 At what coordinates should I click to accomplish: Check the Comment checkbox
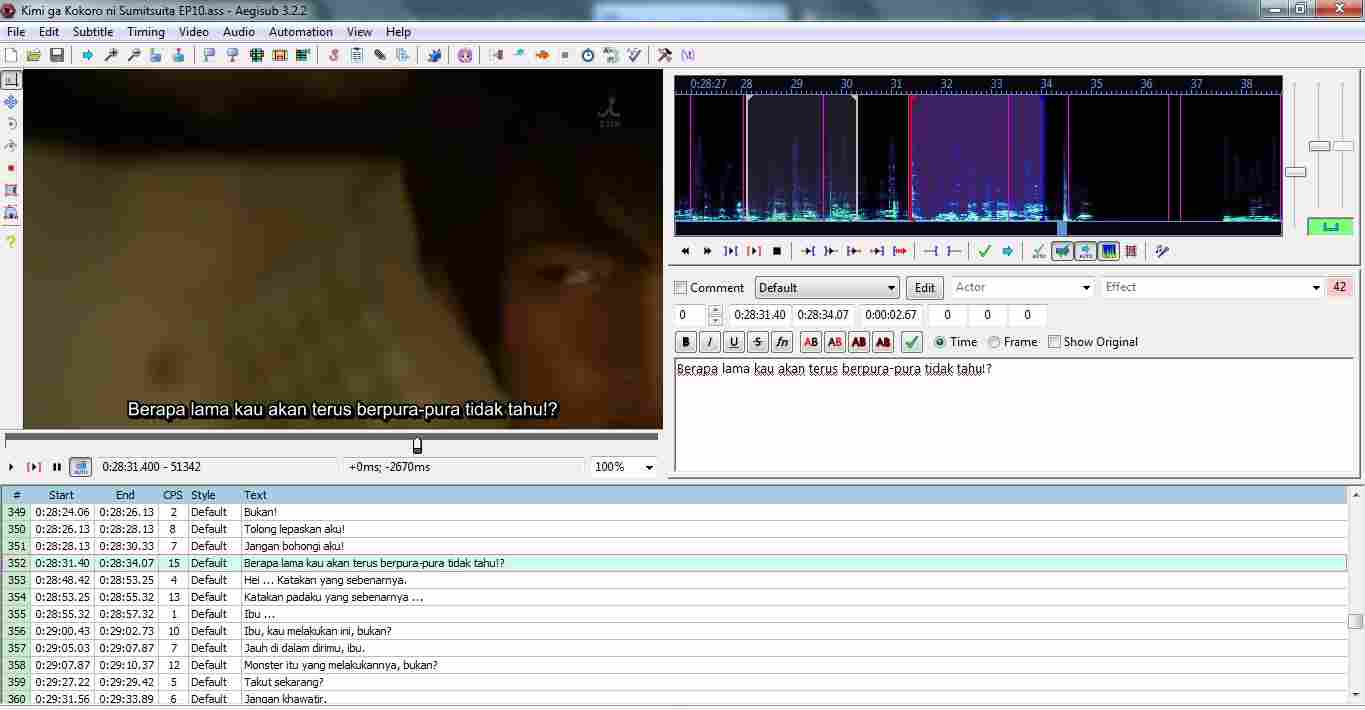681,288
